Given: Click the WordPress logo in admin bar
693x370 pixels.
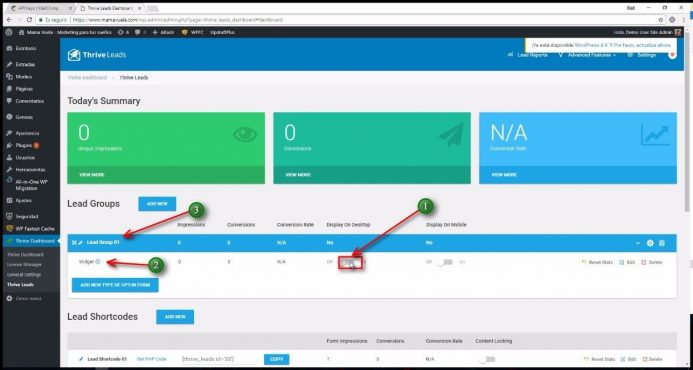Looking at the screenshot, I should [9, 32].
